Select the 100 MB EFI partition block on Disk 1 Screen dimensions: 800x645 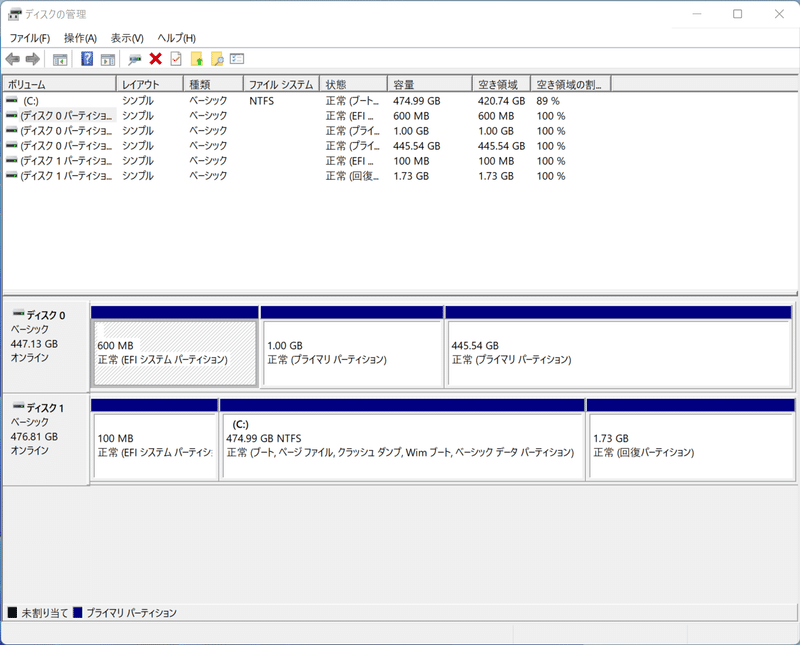[155, 440]
